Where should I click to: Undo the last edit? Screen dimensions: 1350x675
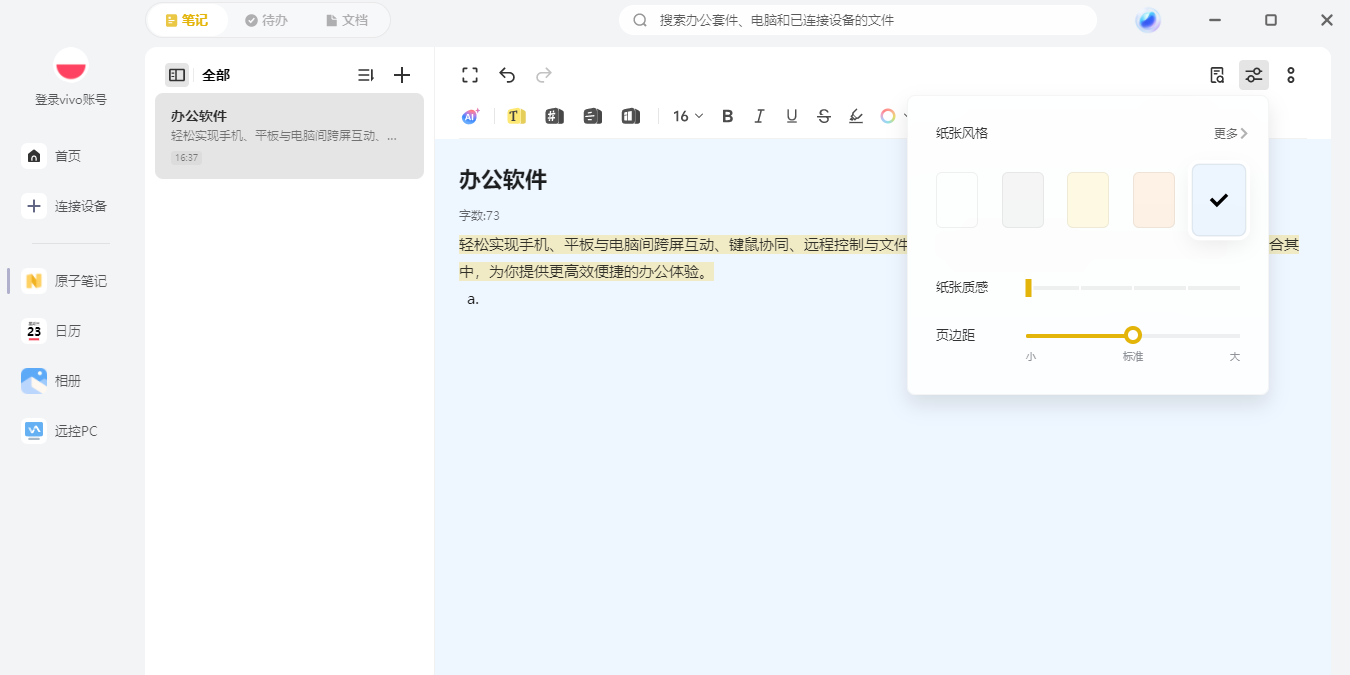507,75
